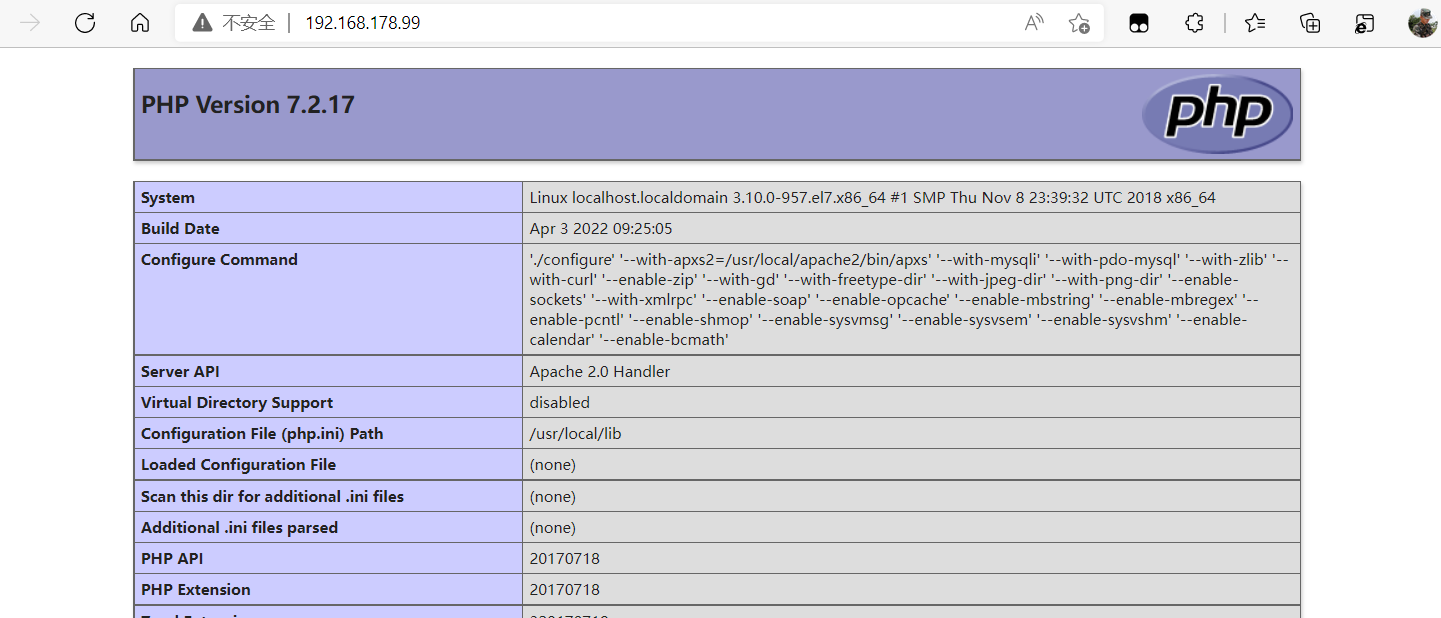Click the 'Server API' row label

(x=180, y=372)
